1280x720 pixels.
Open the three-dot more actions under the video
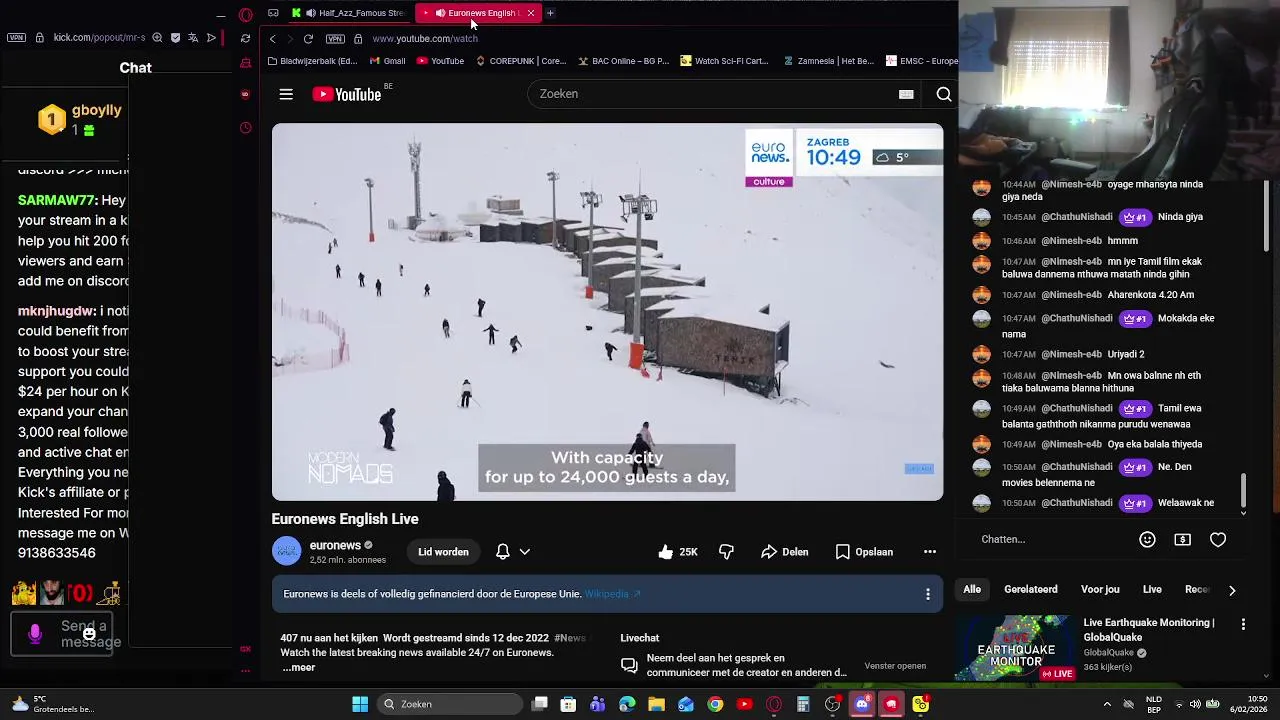930,552
